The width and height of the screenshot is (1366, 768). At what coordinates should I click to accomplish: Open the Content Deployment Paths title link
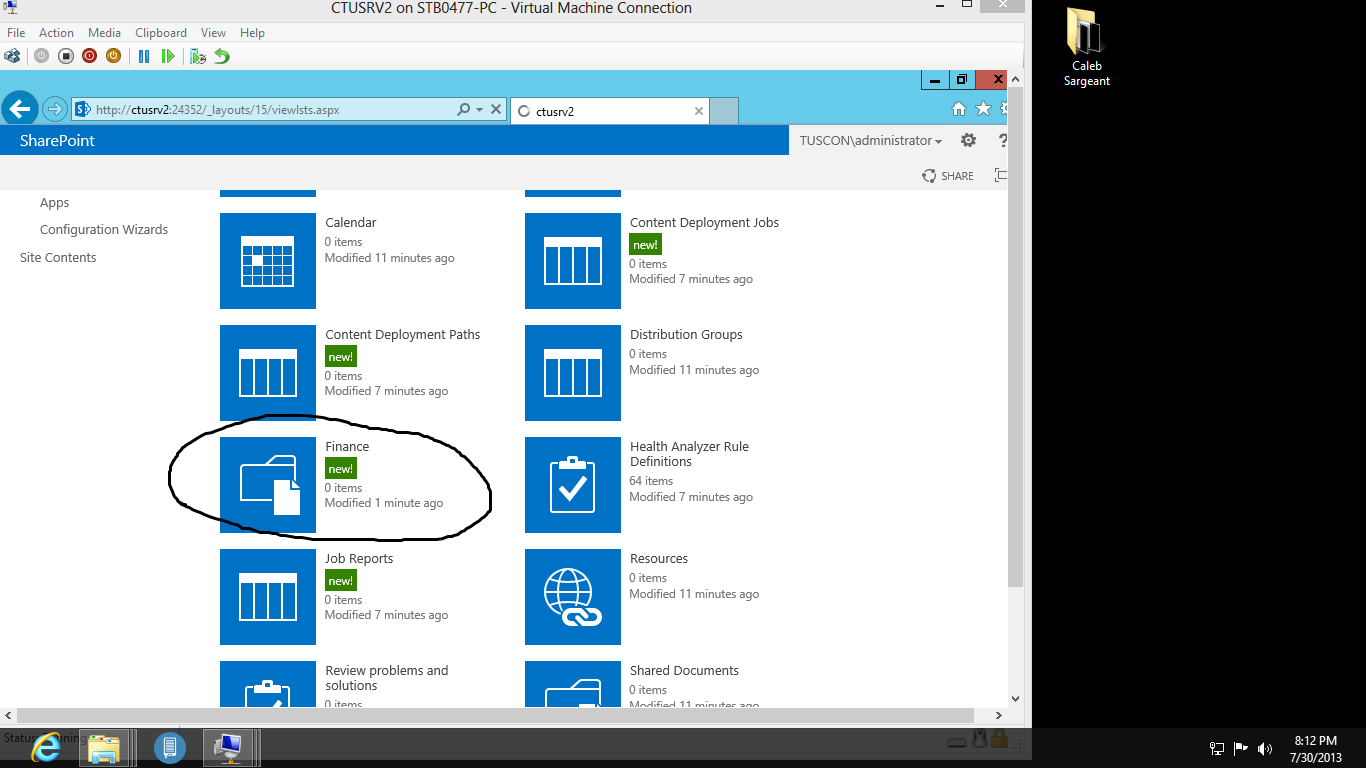click(403, 335)
